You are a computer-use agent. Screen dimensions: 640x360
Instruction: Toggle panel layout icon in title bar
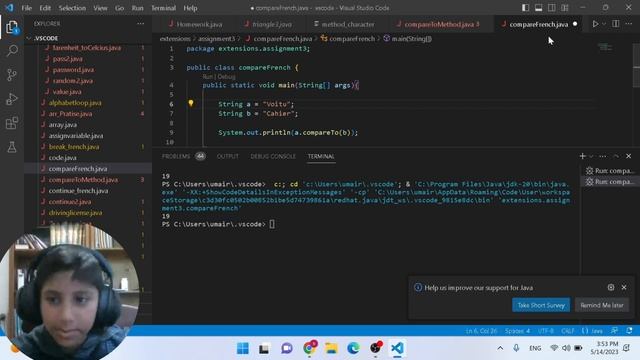(538, 8)
